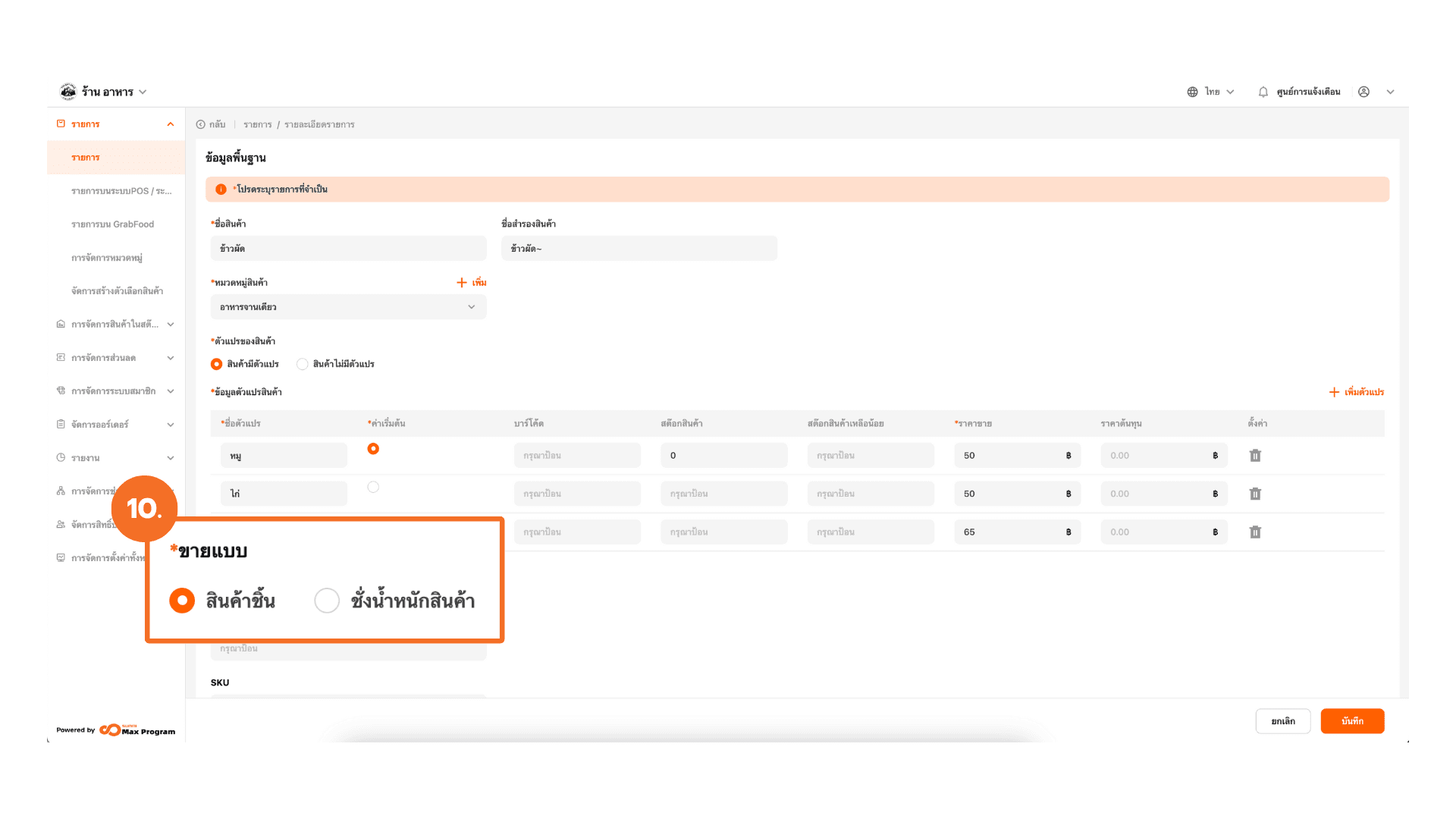Open รายการบน GrabFood menu item
Screen dimensions: 1456x819
[112, 224]
